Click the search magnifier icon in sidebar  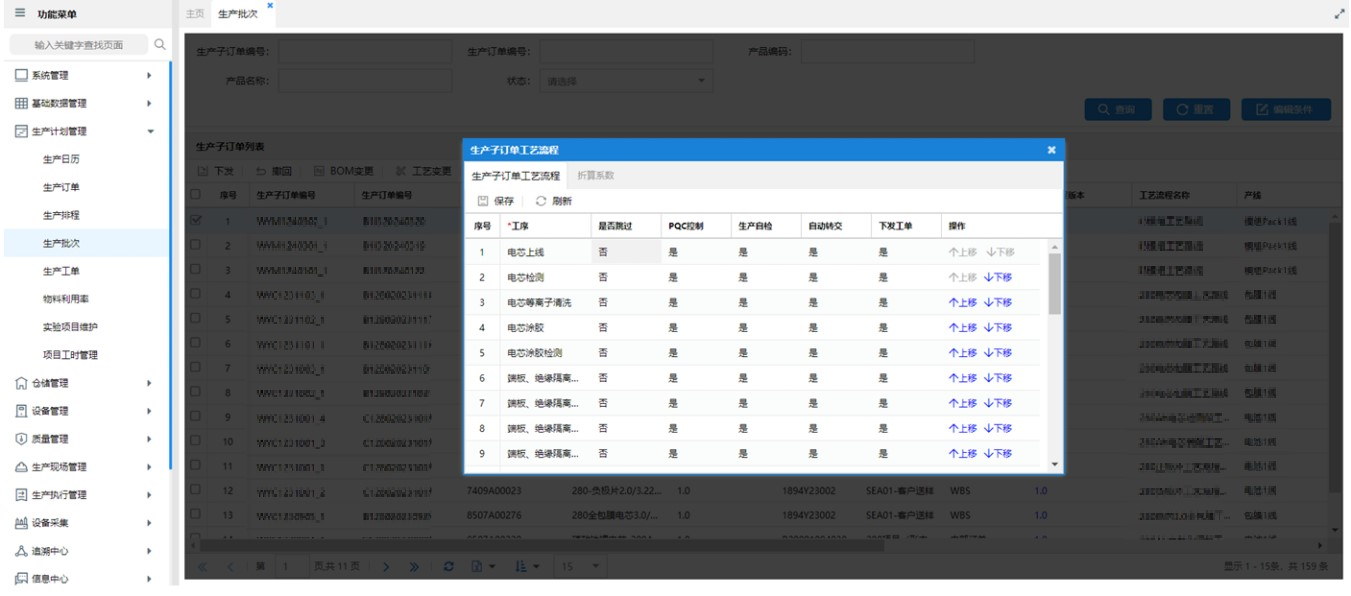click(160, 45)
